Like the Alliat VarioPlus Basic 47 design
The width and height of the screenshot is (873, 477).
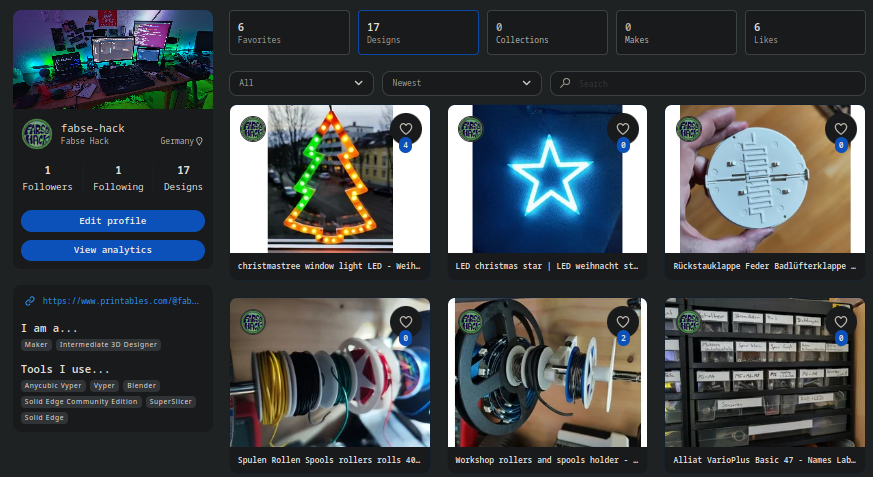click(841, 321)
